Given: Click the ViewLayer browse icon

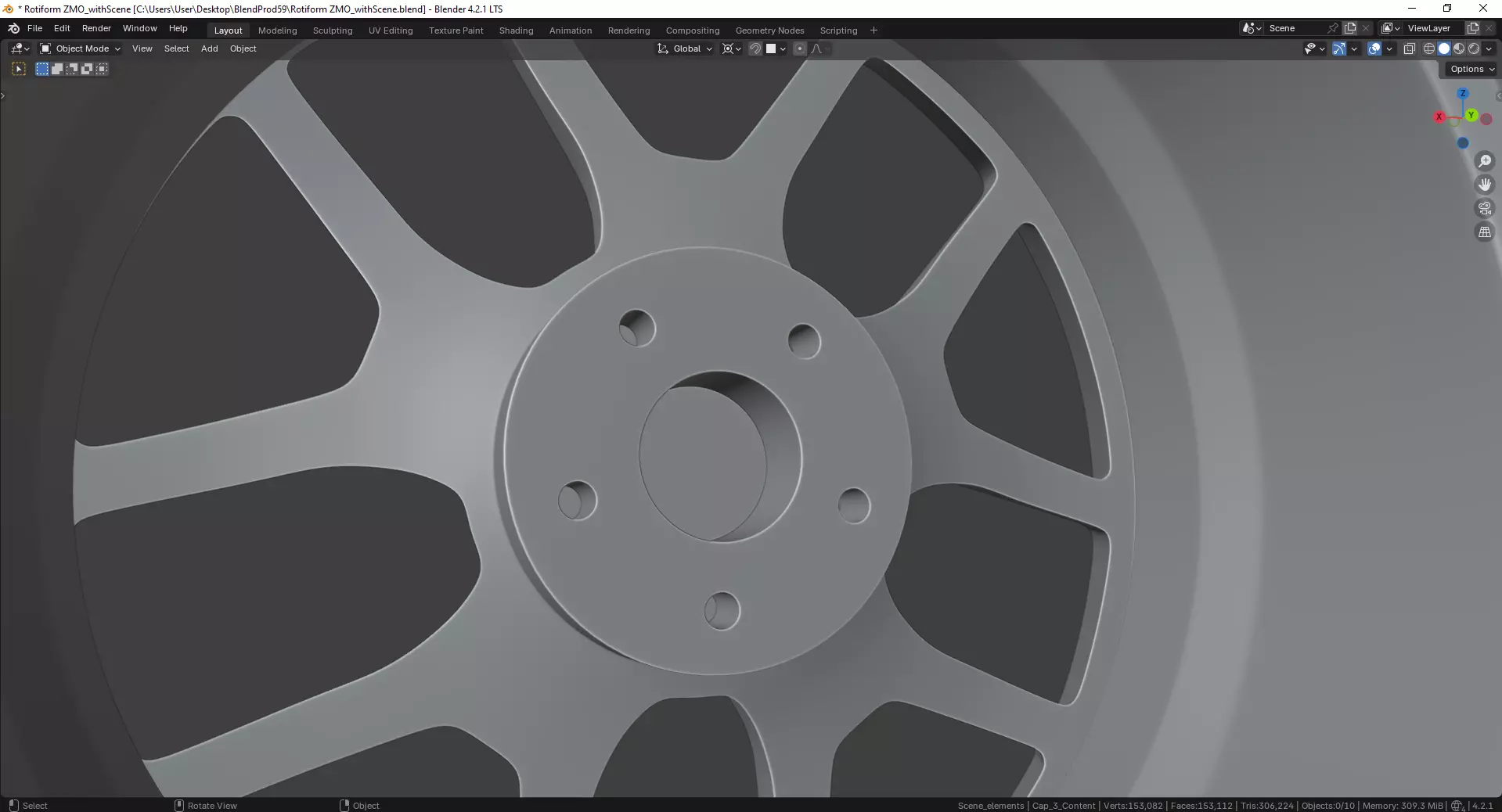Looking at the screenshot, I should click(x=1390, y=28).
